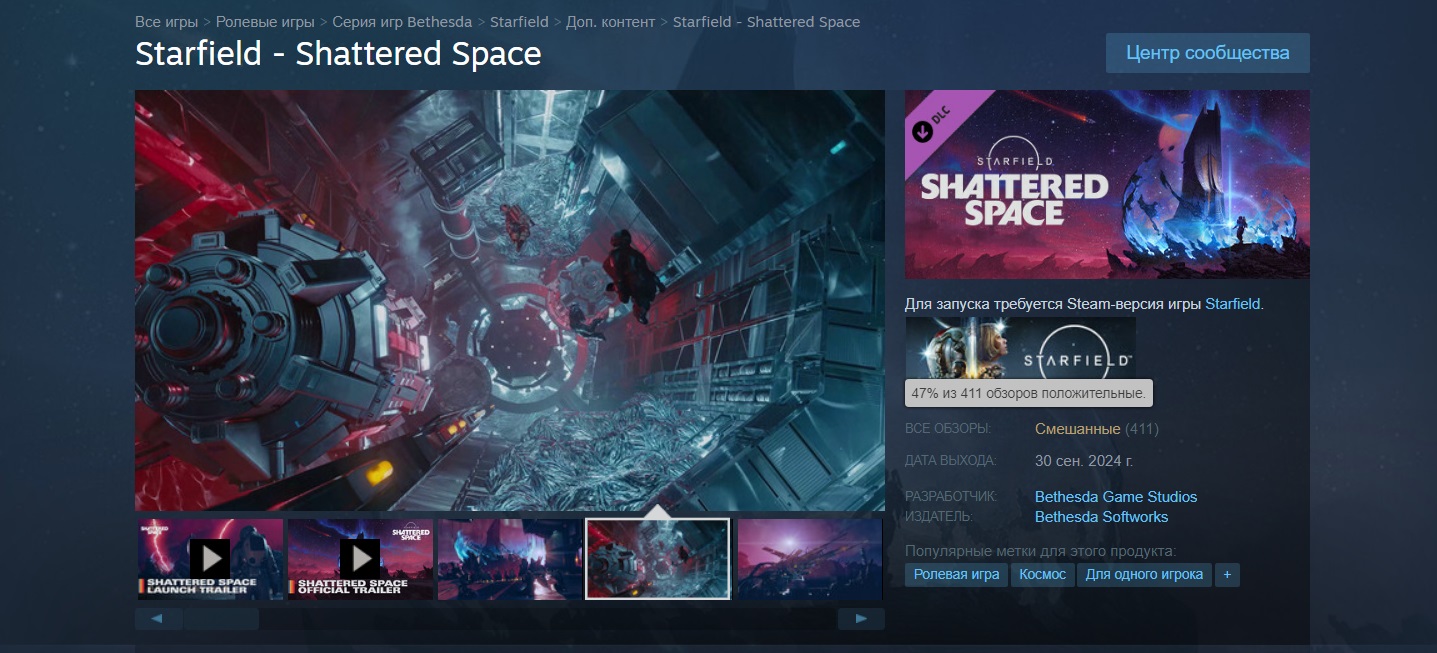Click the 'ДАТА ВЫХОДА:' label
Screen dimensions: 1437x653
[951, 461]
